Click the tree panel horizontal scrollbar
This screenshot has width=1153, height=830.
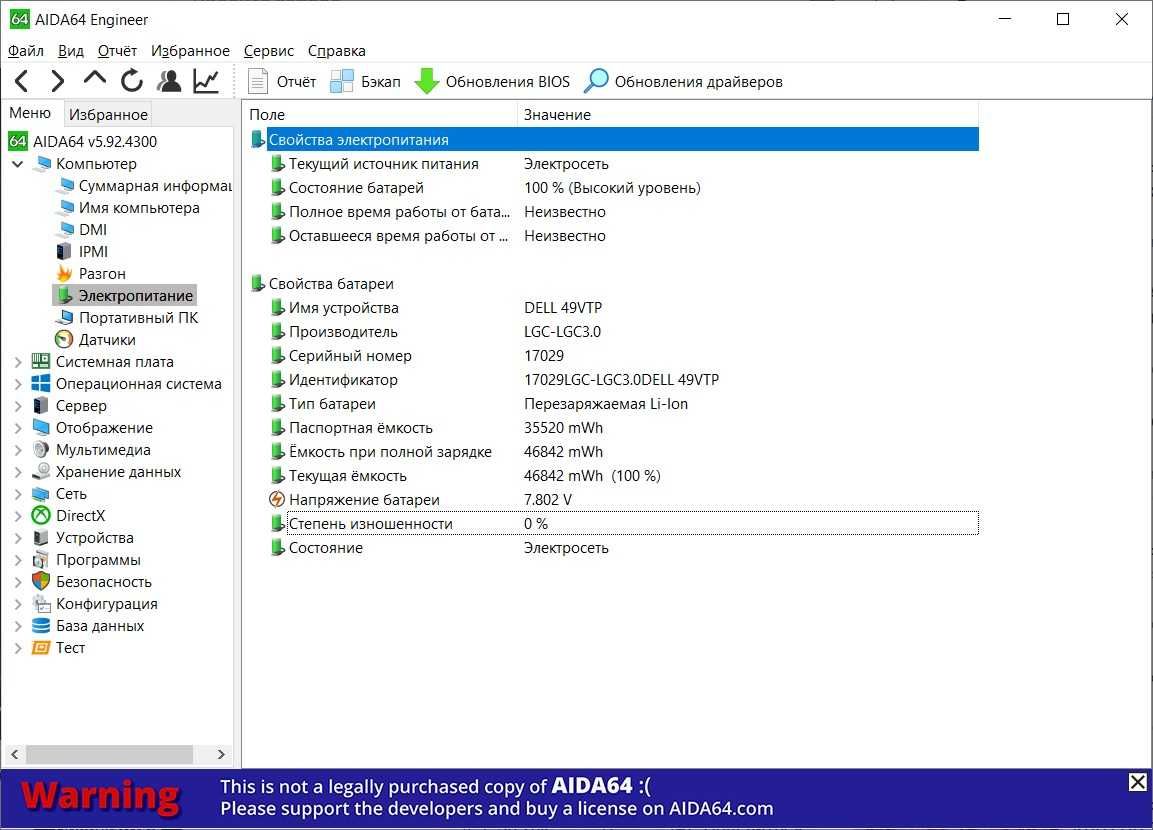pos(110,754)
